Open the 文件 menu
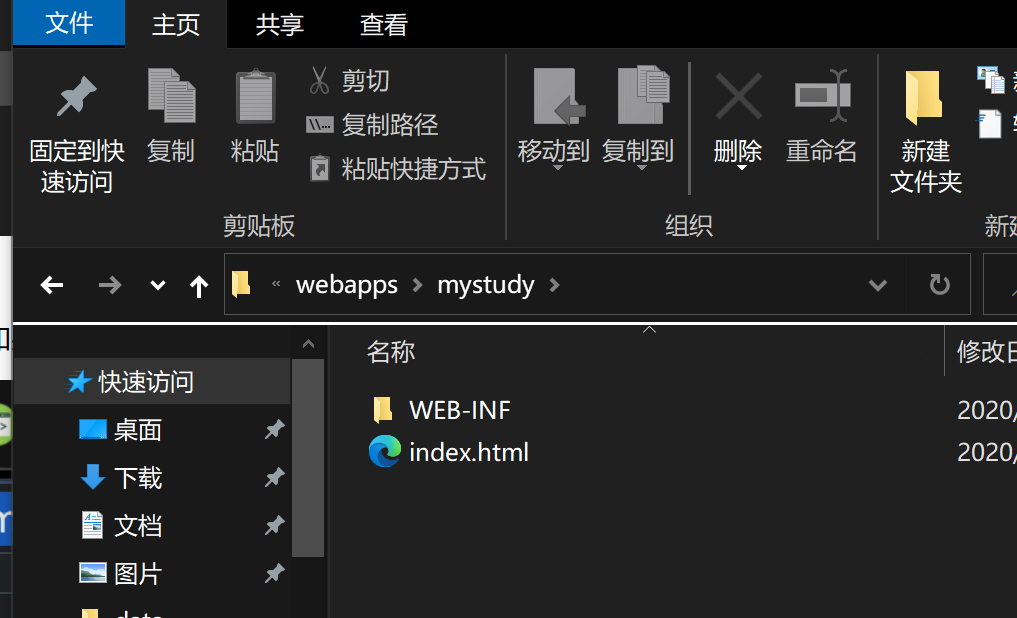Screen dimensions: 1017x618 click(69, 24)
